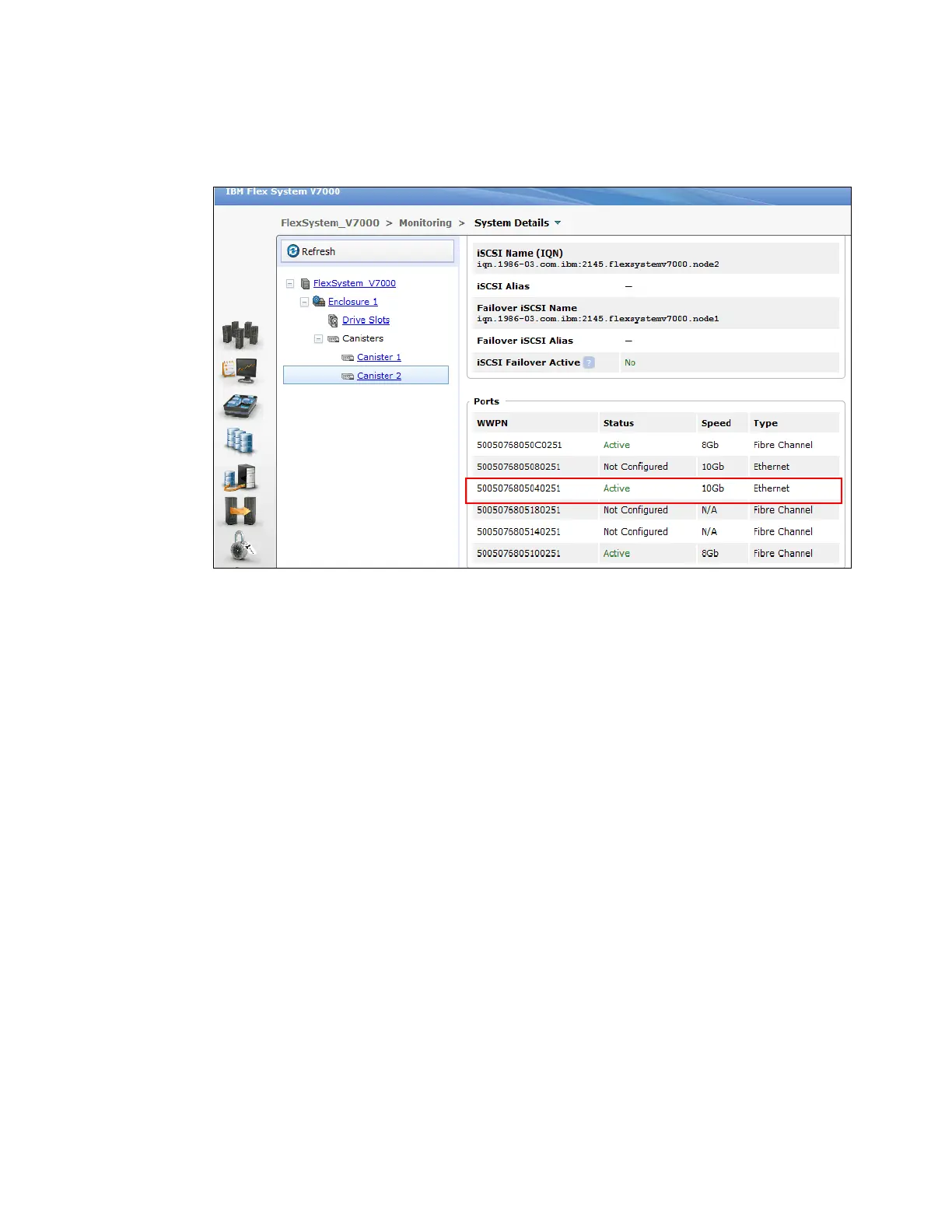Image resolution: width=952 pixels, height=1232 pixels.
Task: Click Fibre Channel type of port 5005076805180251
Action: coord(783,510)
